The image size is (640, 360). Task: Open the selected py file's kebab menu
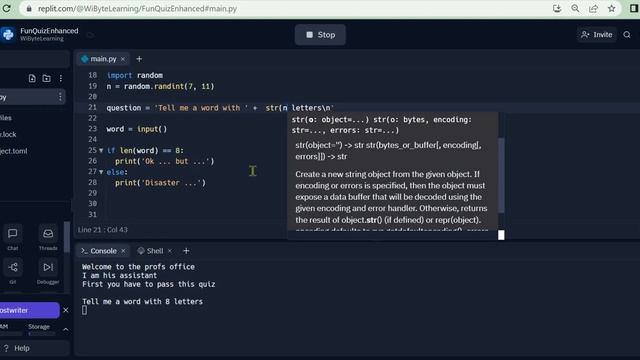60,97
